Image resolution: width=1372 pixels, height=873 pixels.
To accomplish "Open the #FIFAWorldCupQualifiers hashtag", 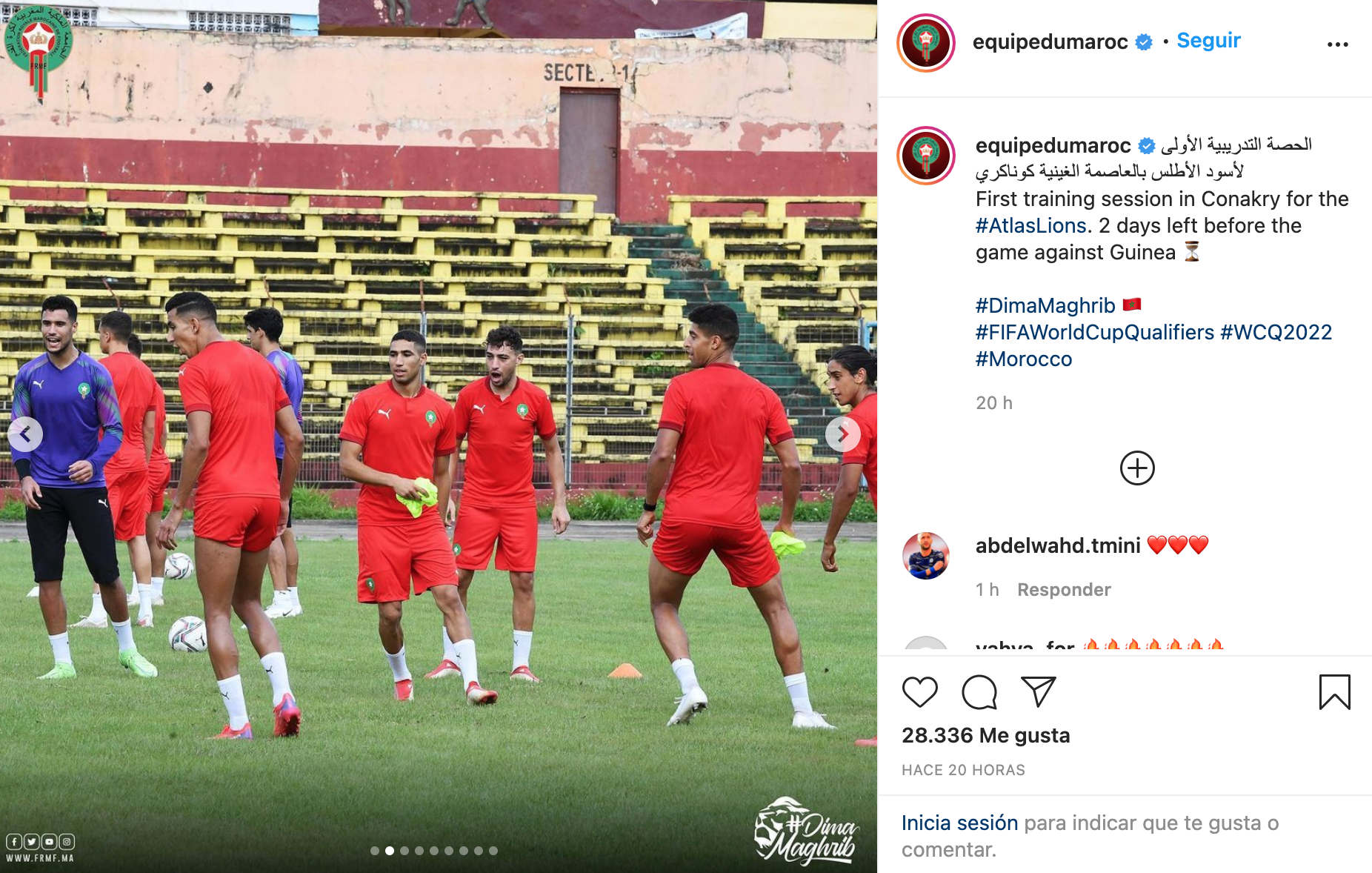I will (1095, 332).
